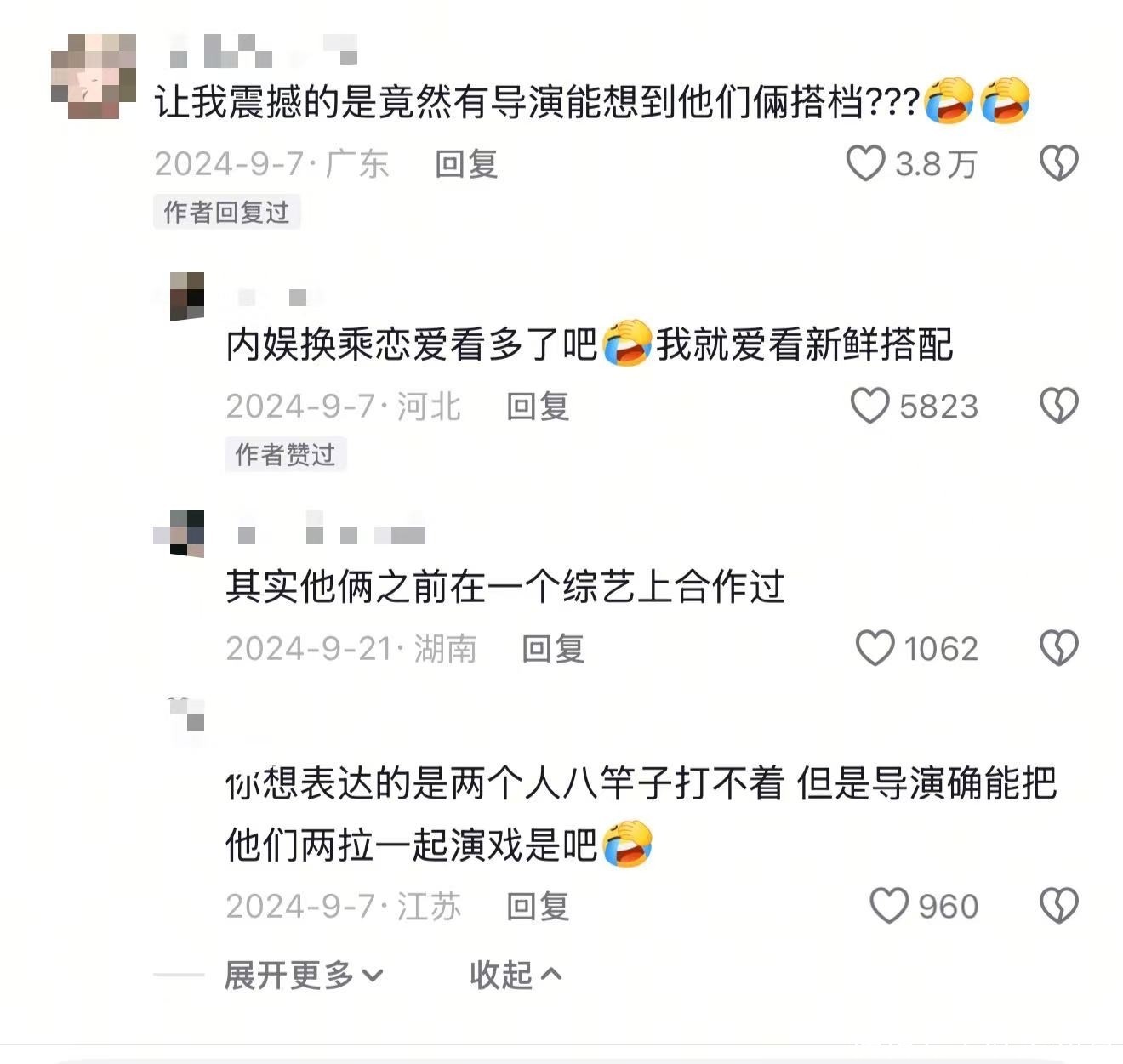Viewport: 1123px width, 1064px height.
Task: Expand more replies with 展开更多
Action: pyautogui.click(x=304, y=975)
